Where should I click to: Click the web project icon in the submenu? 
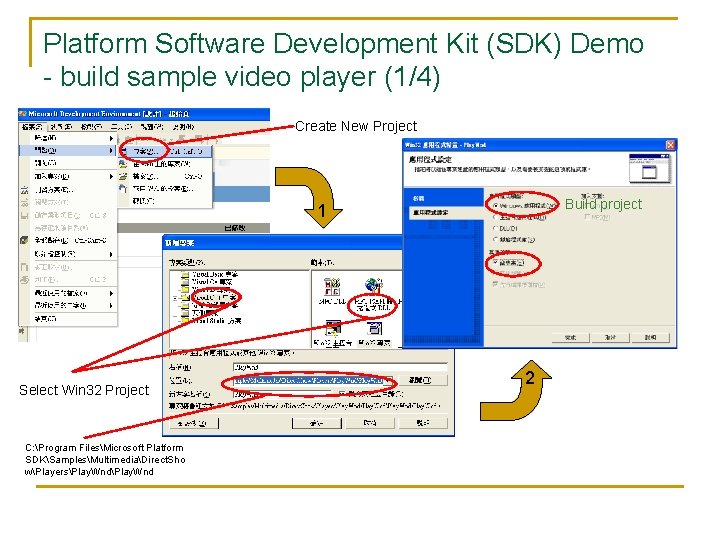tap(123, 164)
